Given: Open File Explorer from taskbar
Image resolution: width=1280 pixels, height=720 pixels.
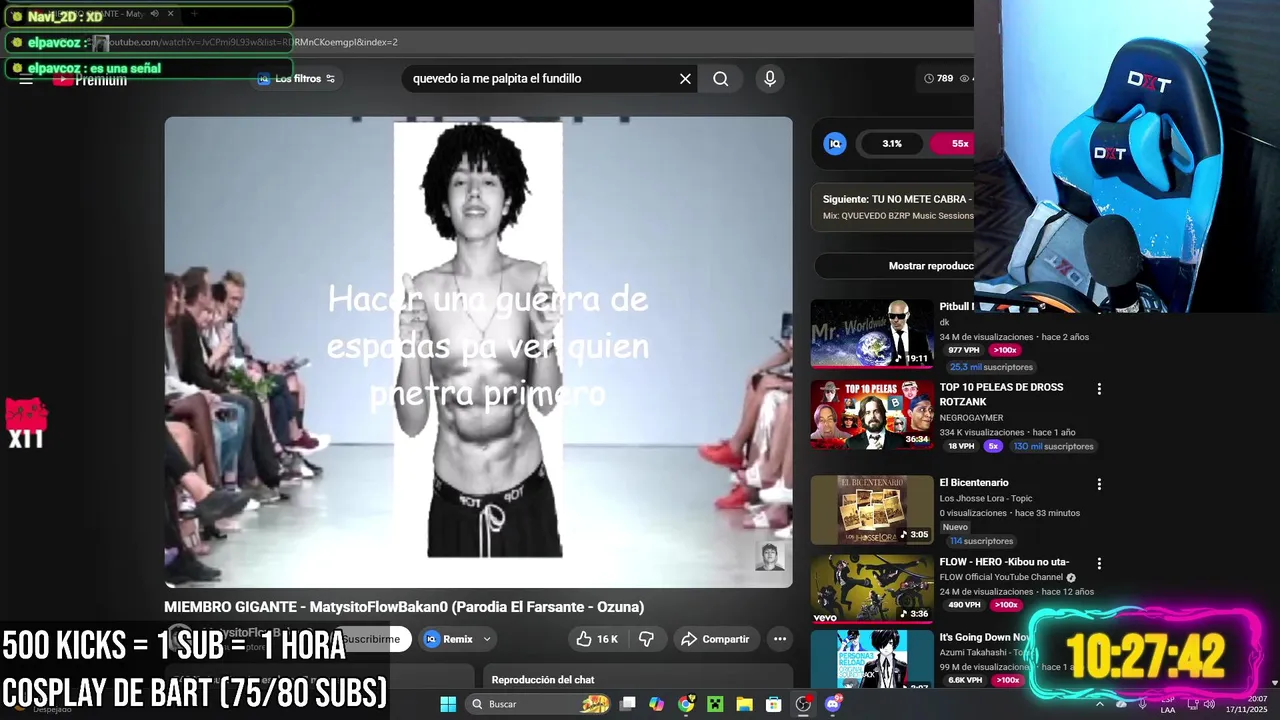Looking at the screenshot, I should 744,704.
